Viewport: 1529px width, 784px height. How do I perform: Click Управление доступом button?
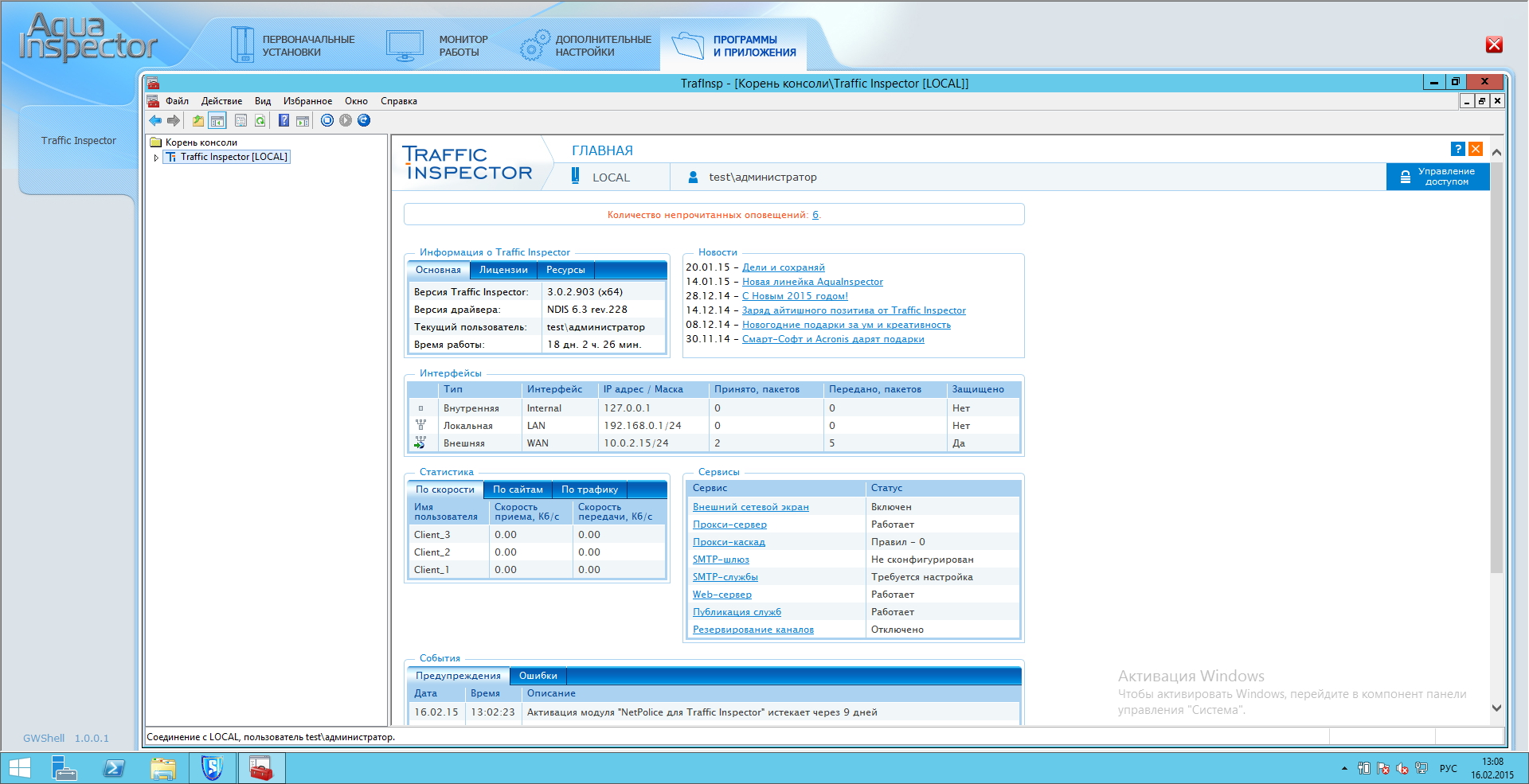point(1437,177)
